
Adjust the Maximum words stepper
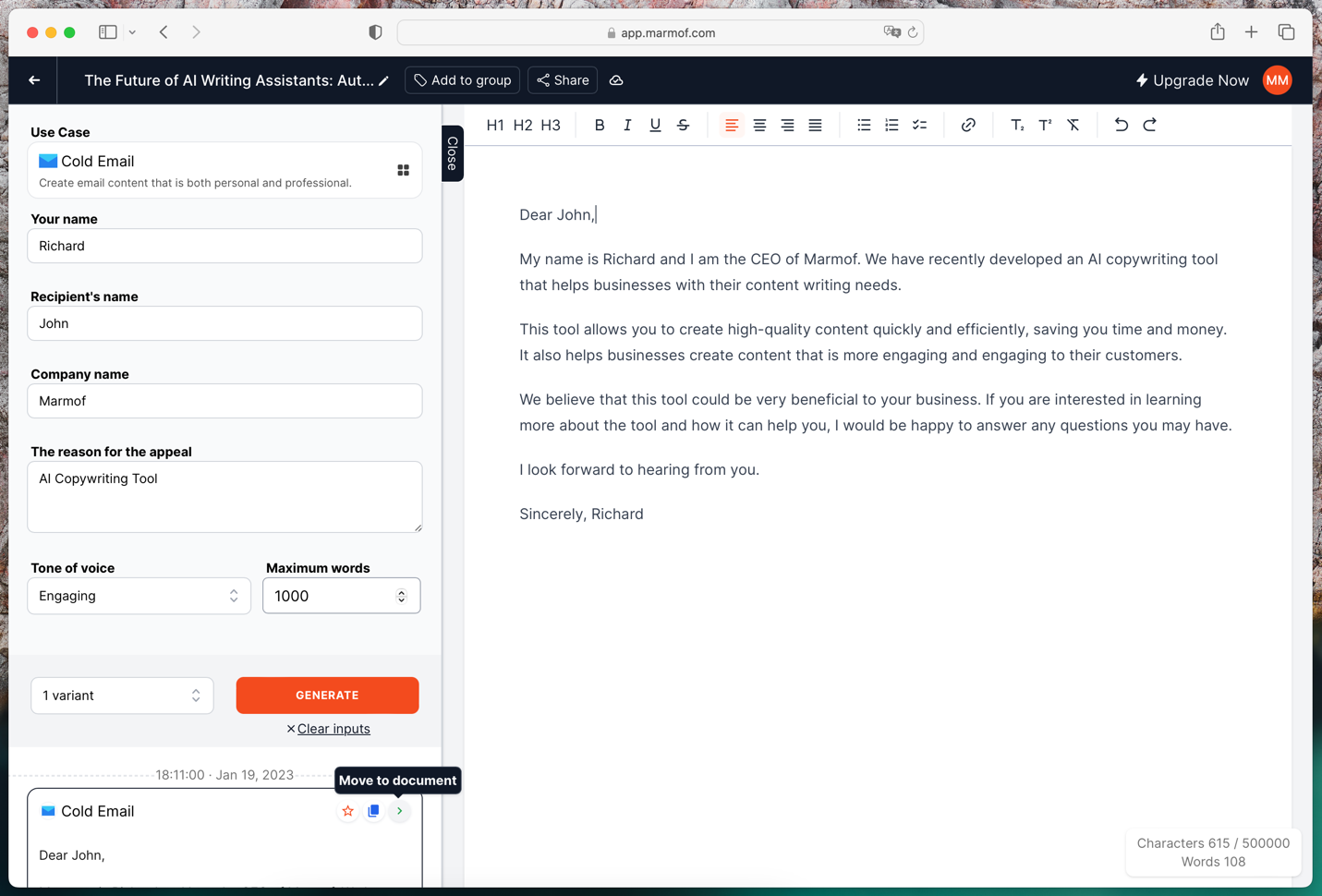401,596
